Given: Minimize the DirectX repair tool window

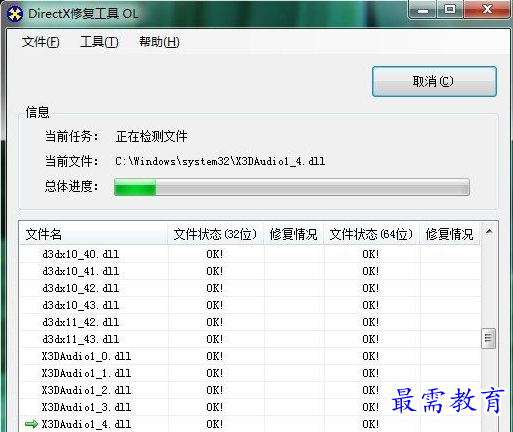Looking at the screenshot, I should 423,10.
